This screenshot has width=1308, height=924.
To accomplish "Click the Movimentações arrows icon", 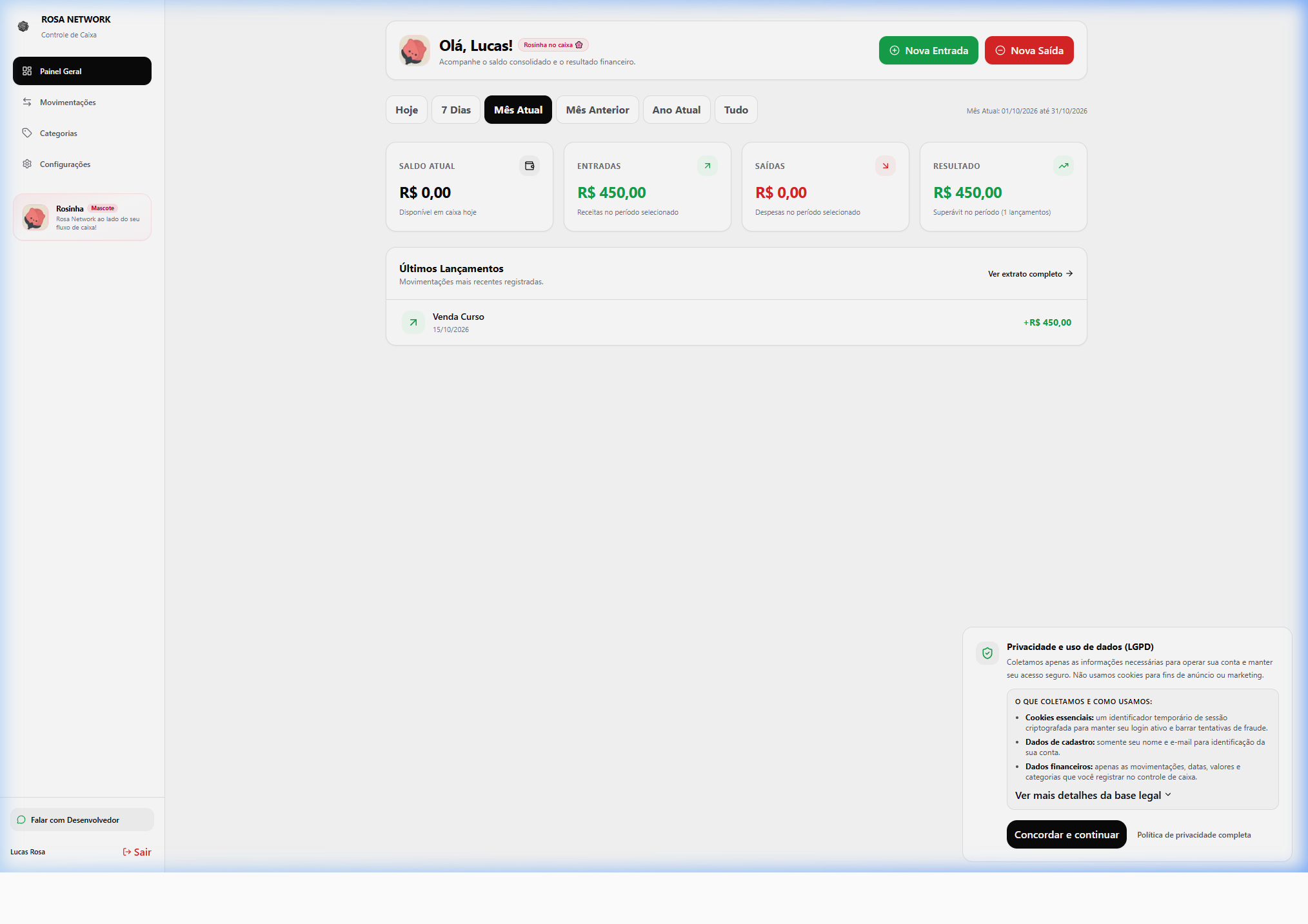I will [27, 102].
